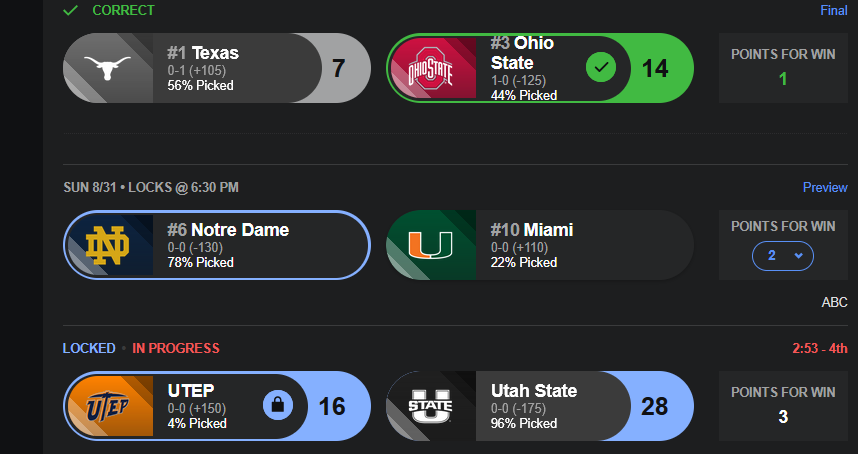Click the Notre Dame ND logo
This screenshot has height=454, width=858.
point(107,245)
